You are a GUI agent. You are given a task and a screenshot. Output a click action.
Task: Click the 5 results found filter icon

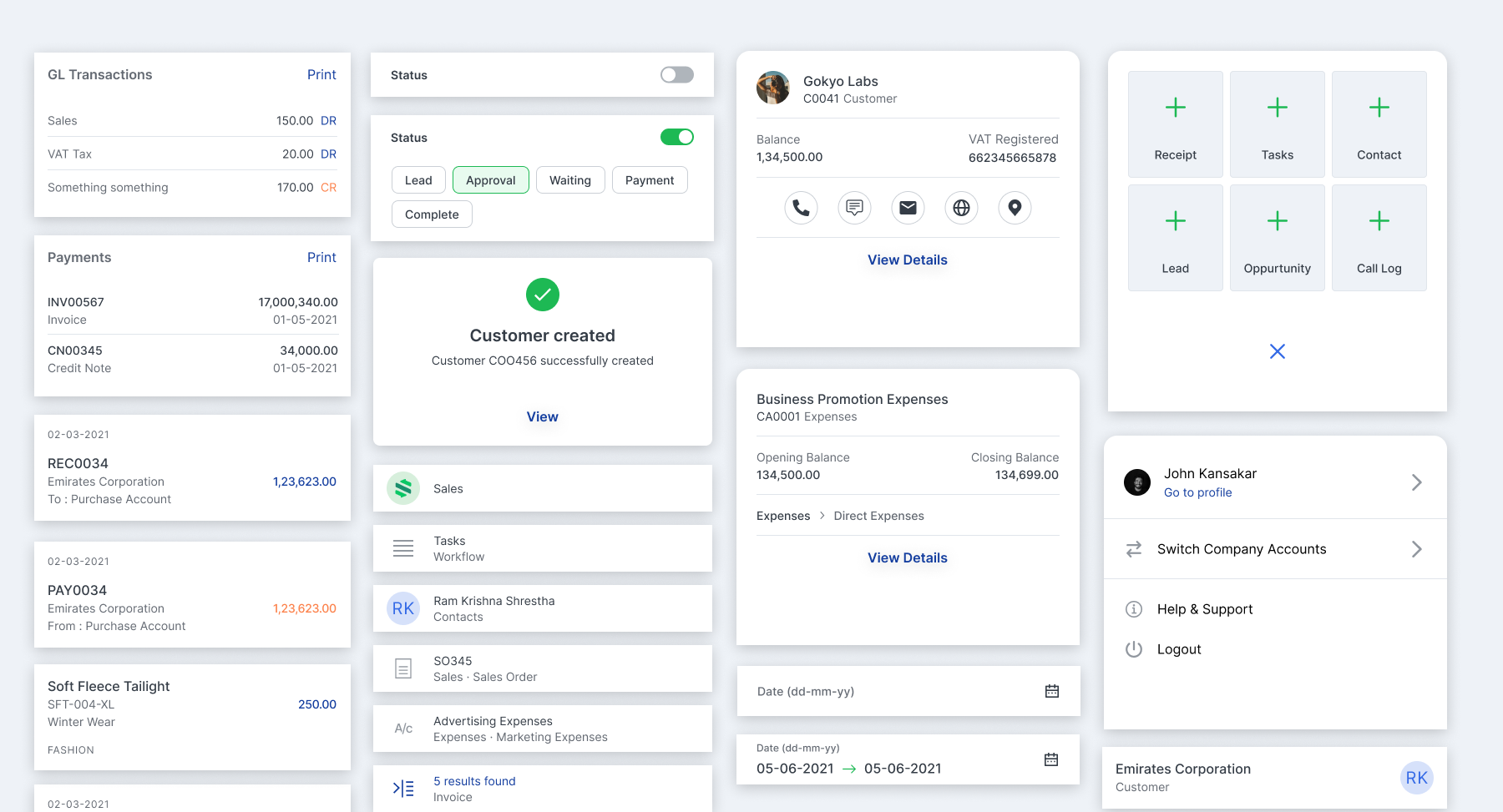[403, 789]
